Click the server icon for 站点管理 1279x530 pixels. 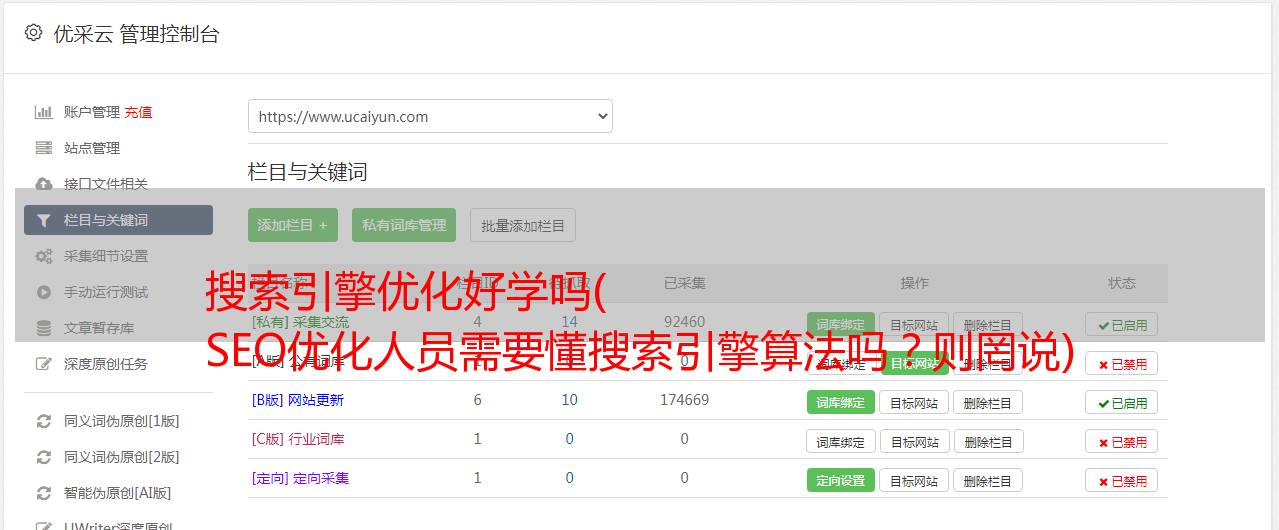pyautogui.click(x=44, y=148)
